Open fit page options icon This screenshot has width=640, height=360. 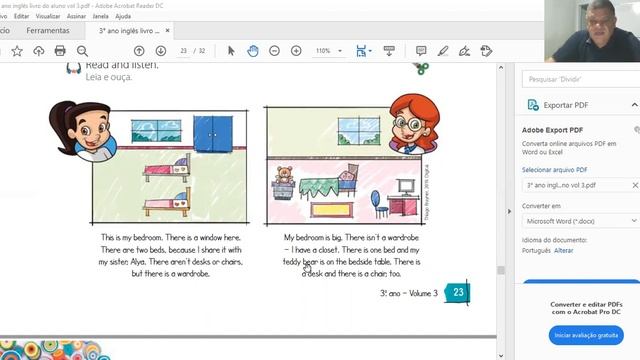tap(361, 51)
